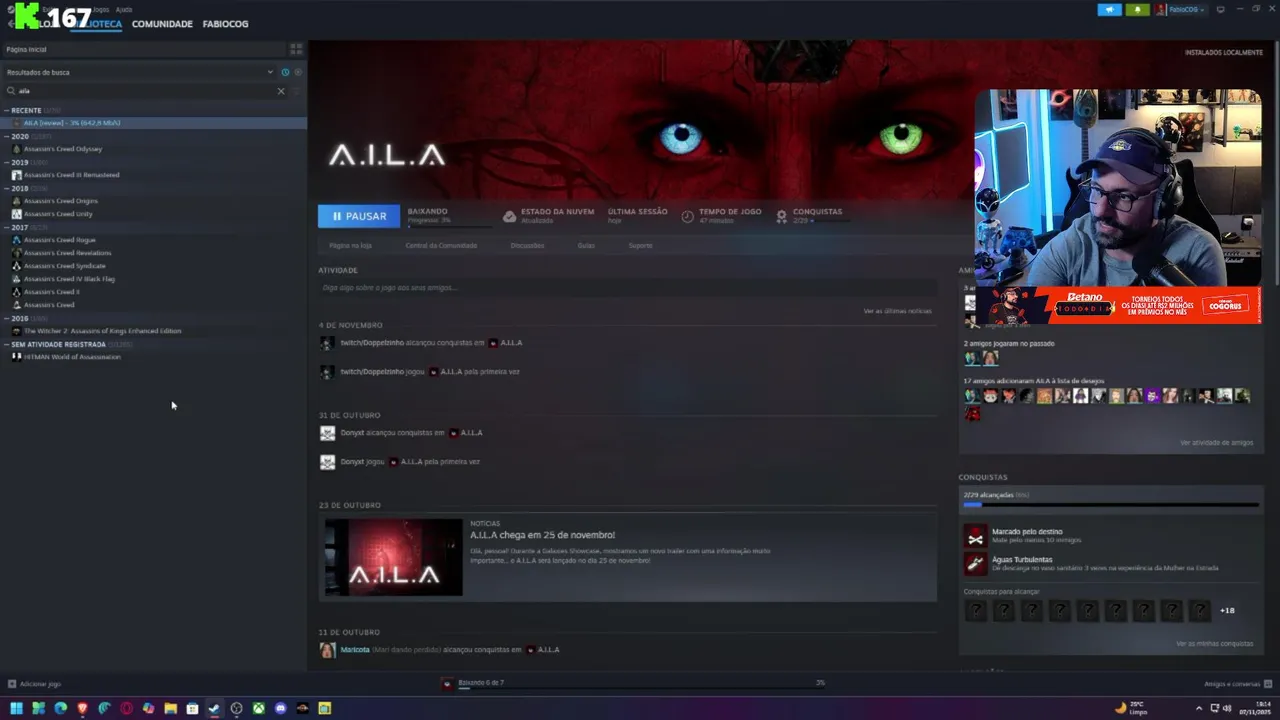This screenshot has height=720, width=1280.
Task: Open the bottom download status bar
Action: pos(633,683)
